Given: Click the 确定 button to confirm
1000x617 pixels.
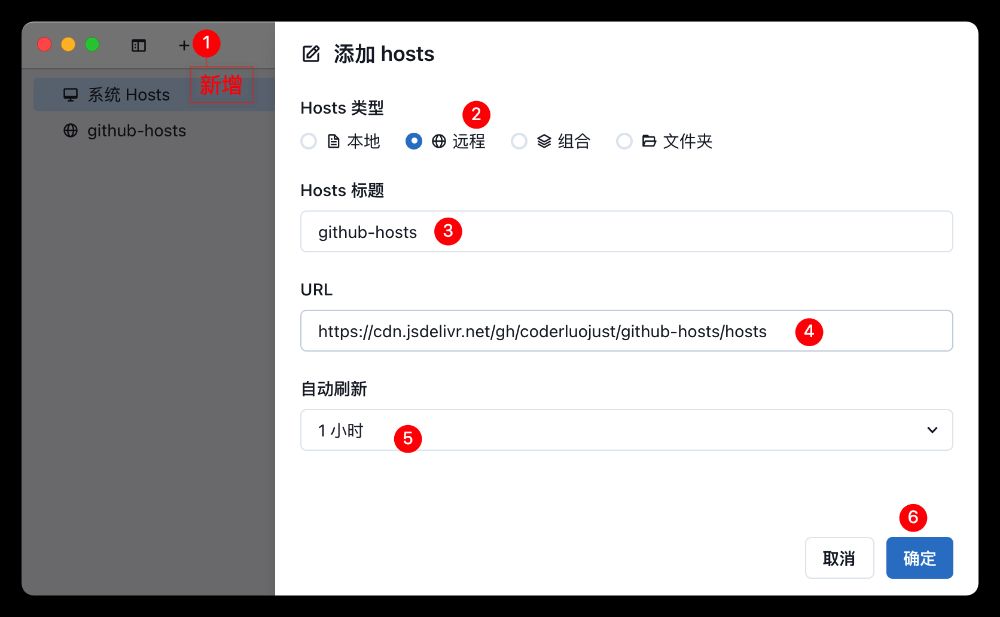Looking at the screenshot, I should 919,558.
